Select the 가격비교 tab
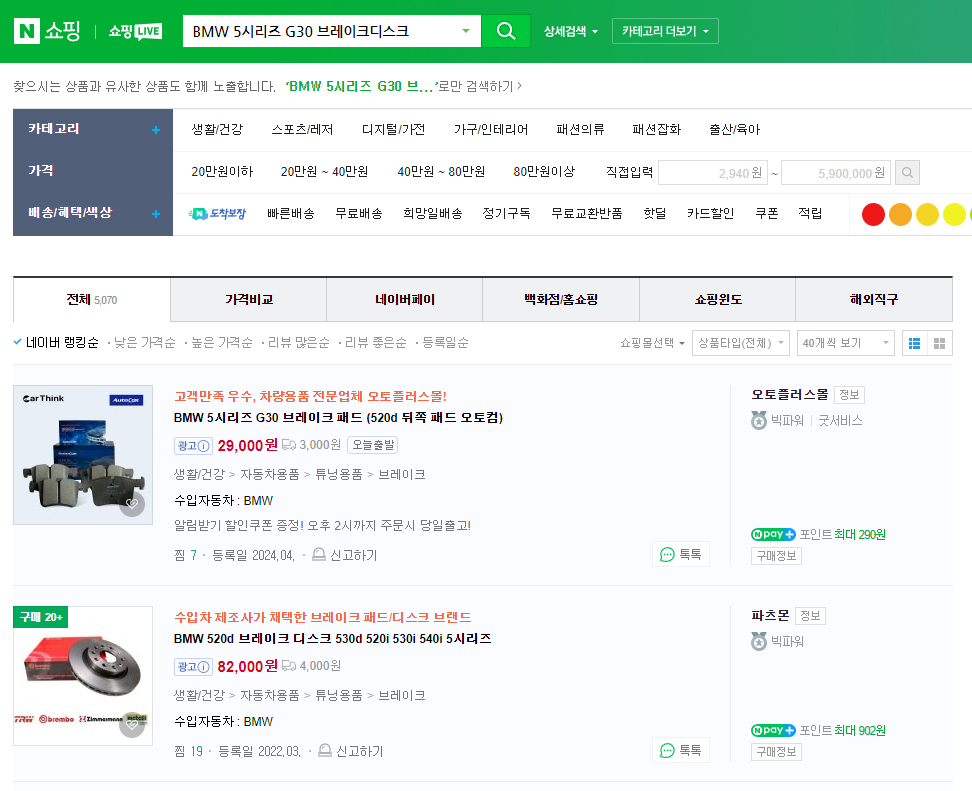The image size is (972, 791). pos(249,299)
